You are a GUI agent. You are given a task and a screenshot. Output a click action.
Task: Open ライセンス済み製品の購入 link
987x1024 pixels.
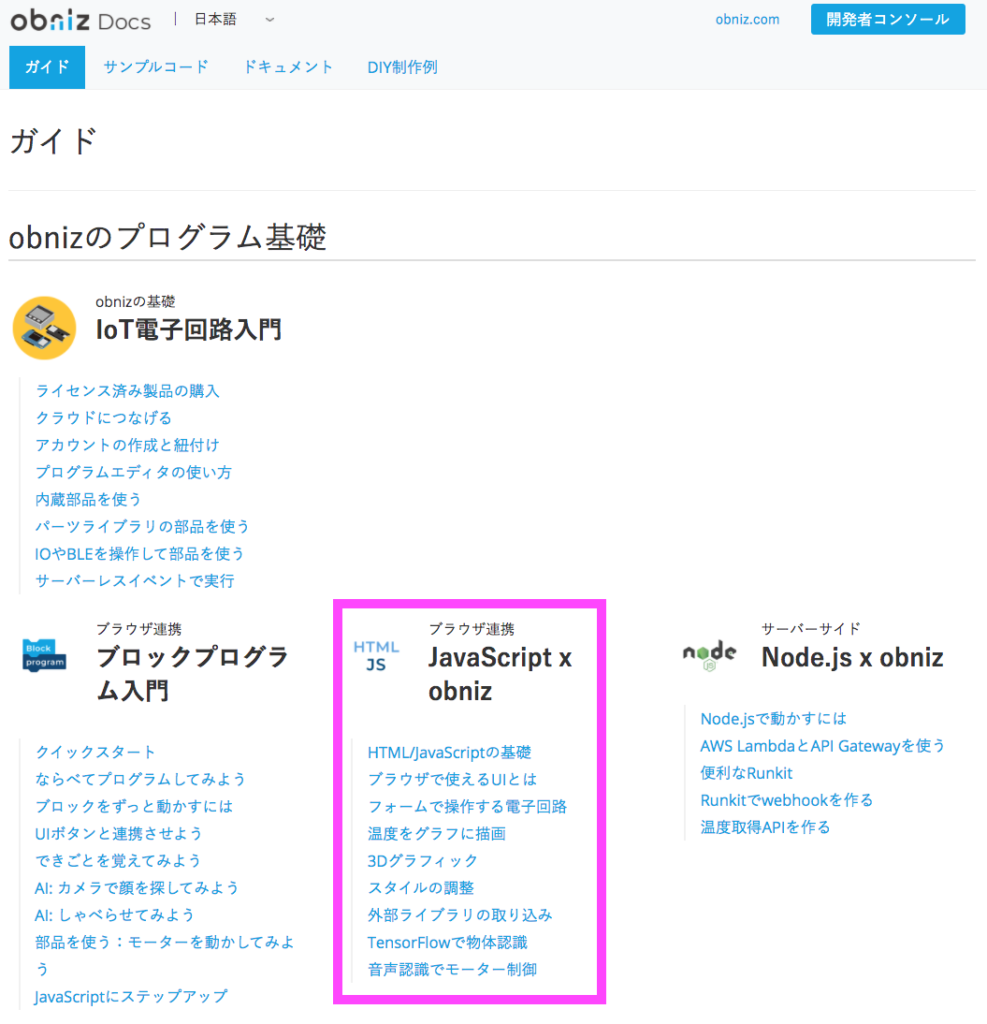coord(127,391)
